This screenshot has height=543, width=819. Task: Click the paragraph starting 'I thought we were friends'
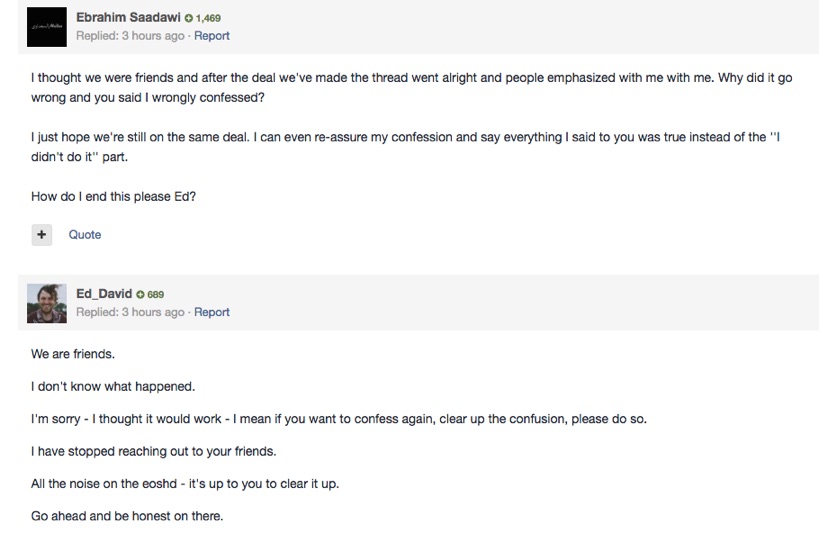412,87
